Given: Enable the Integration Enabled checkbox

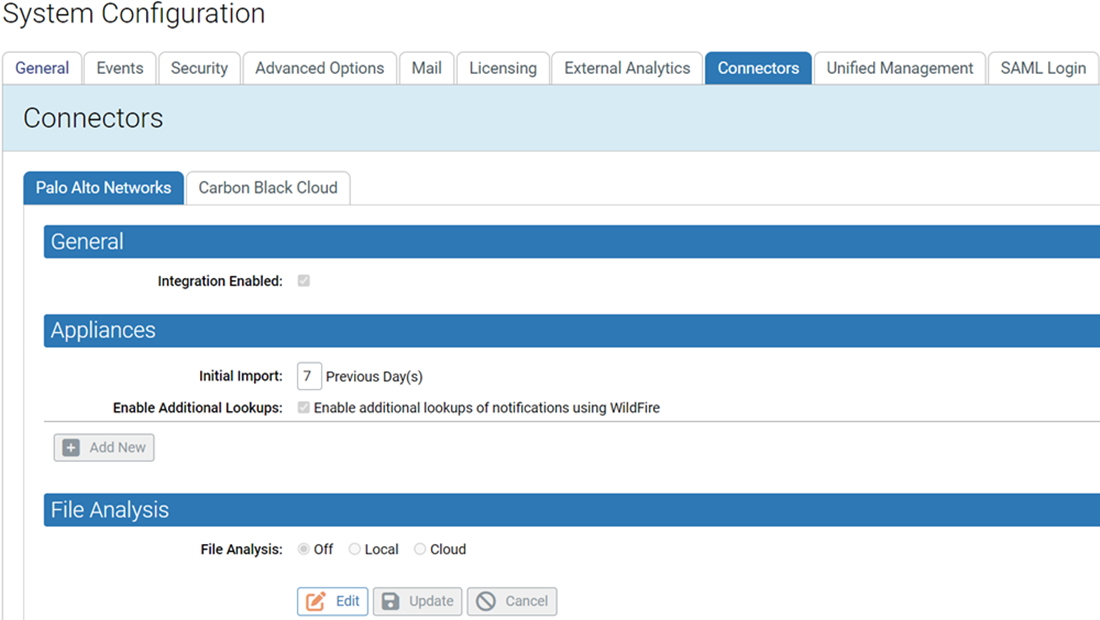Looking at the screenshot, I should click(304, 281).
